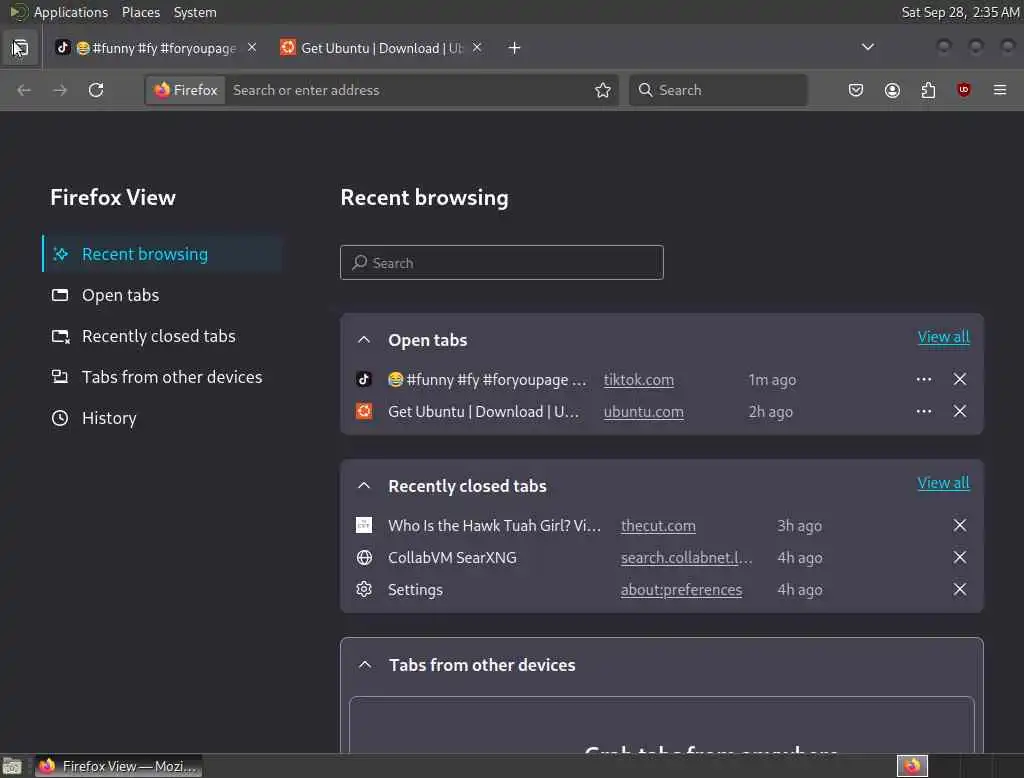
Task: Select Recently closed tabs in sidebar
Action: [x=163, y=336]
